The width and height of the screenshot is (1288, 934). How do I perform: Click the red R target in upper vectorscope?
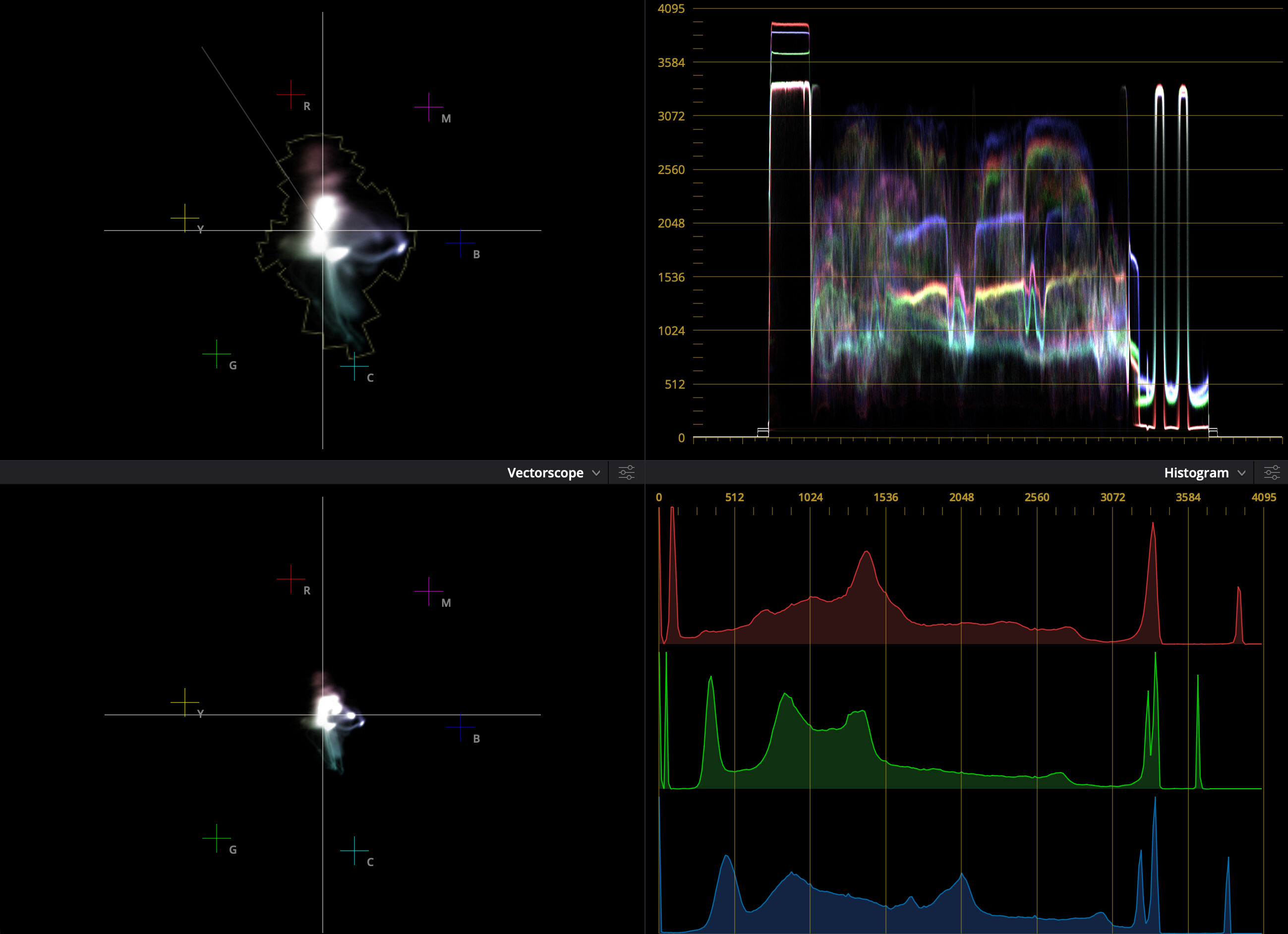[x=291, y=94]
